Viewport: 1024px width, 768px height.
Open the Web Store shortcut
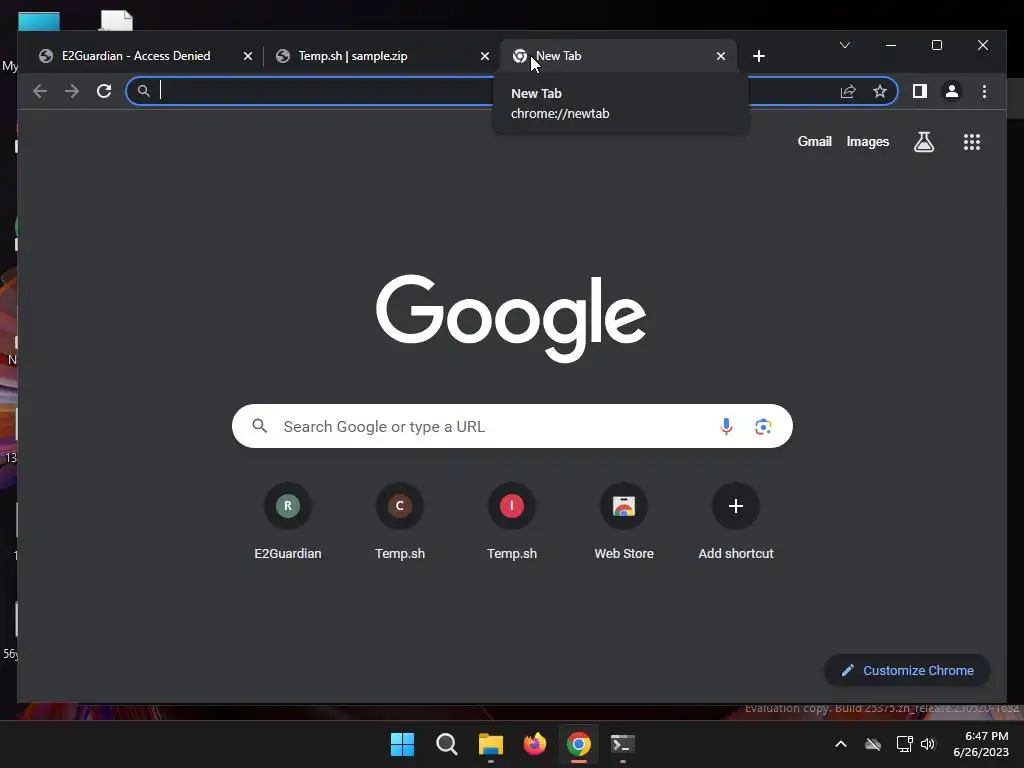[624, 522]
